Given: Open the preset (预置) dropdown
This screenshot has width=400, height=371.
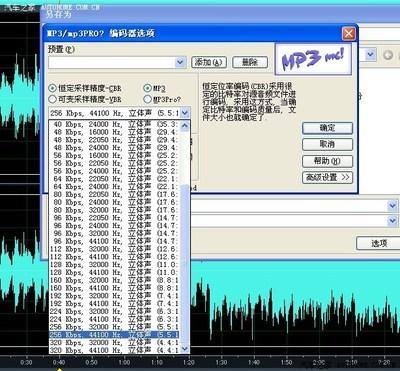Looking at the screenshot, I should (180, 62).
